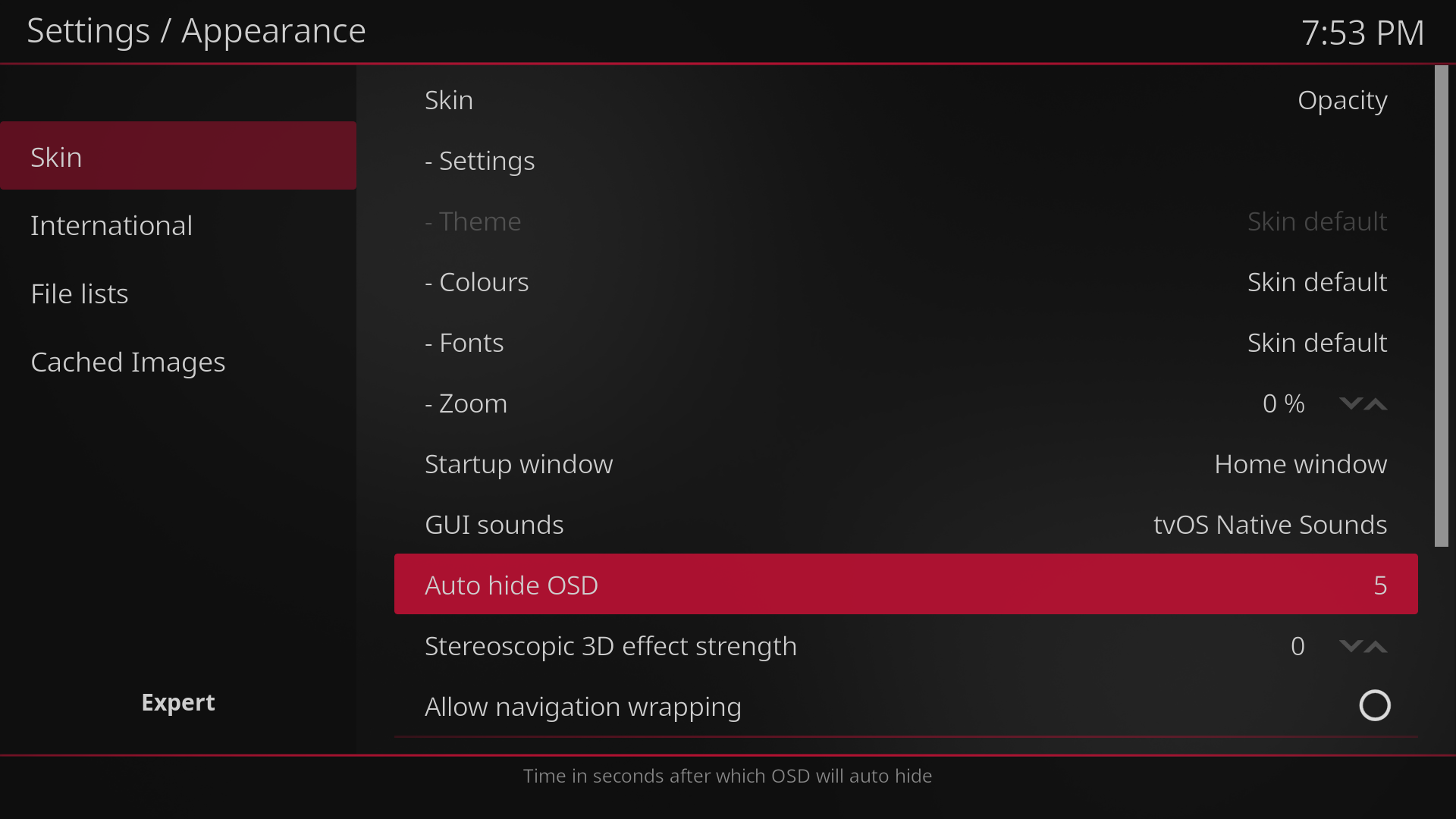
Task: Change the Expert settings level
Action: pyautogui.click(x=178, y=702)
